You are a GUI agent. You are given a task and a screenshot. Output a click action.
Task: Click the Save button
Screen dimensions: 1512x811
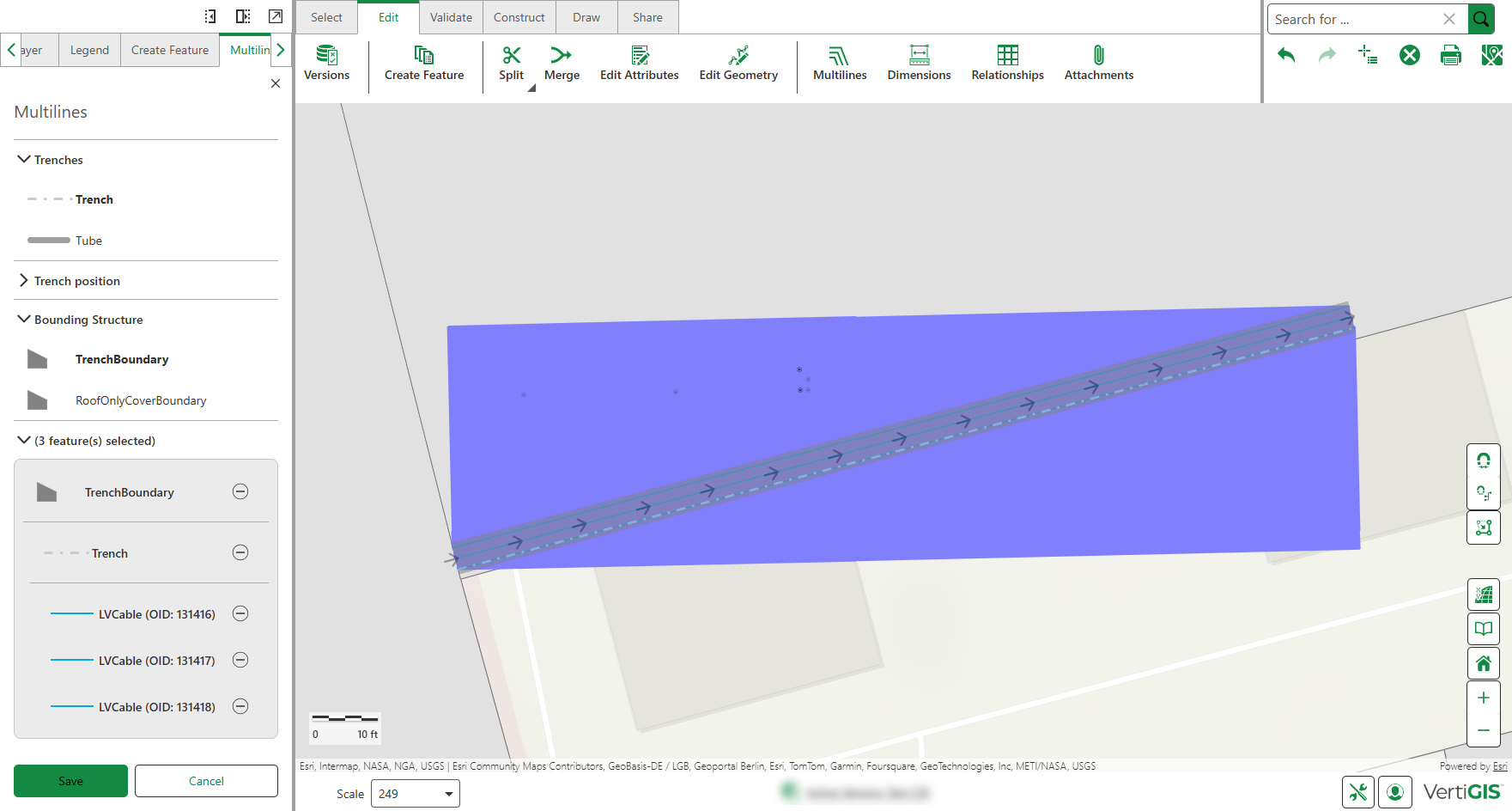70,781
